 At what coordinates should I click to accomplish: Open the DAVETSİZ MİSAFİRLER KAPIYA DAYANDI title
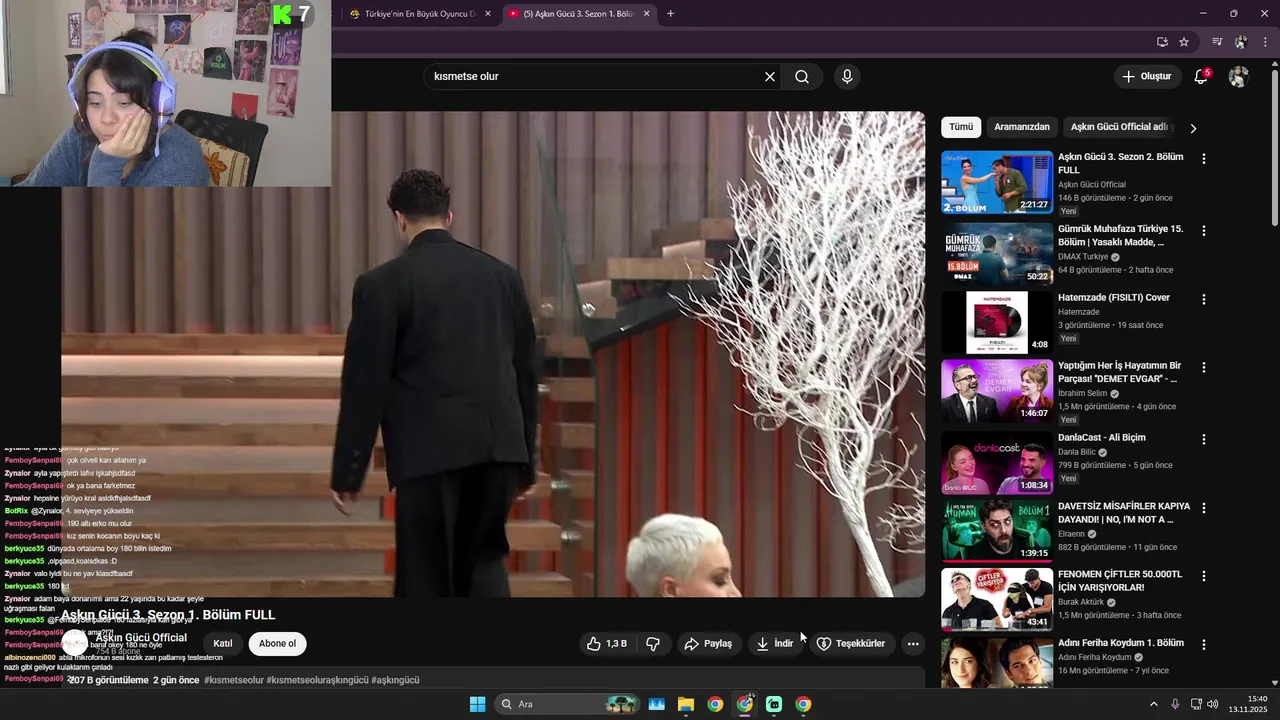pyautogui.click(x=1124, y=513)
